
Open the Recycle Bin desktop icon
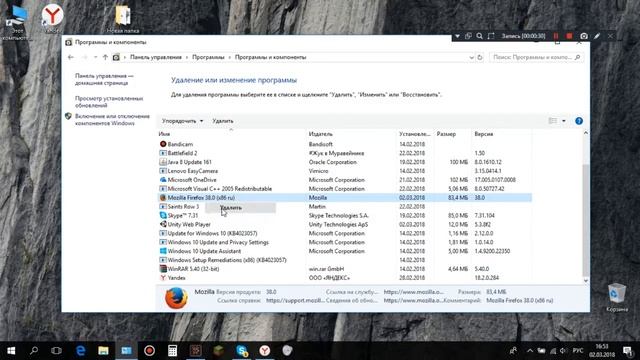[x=617, y=297]
